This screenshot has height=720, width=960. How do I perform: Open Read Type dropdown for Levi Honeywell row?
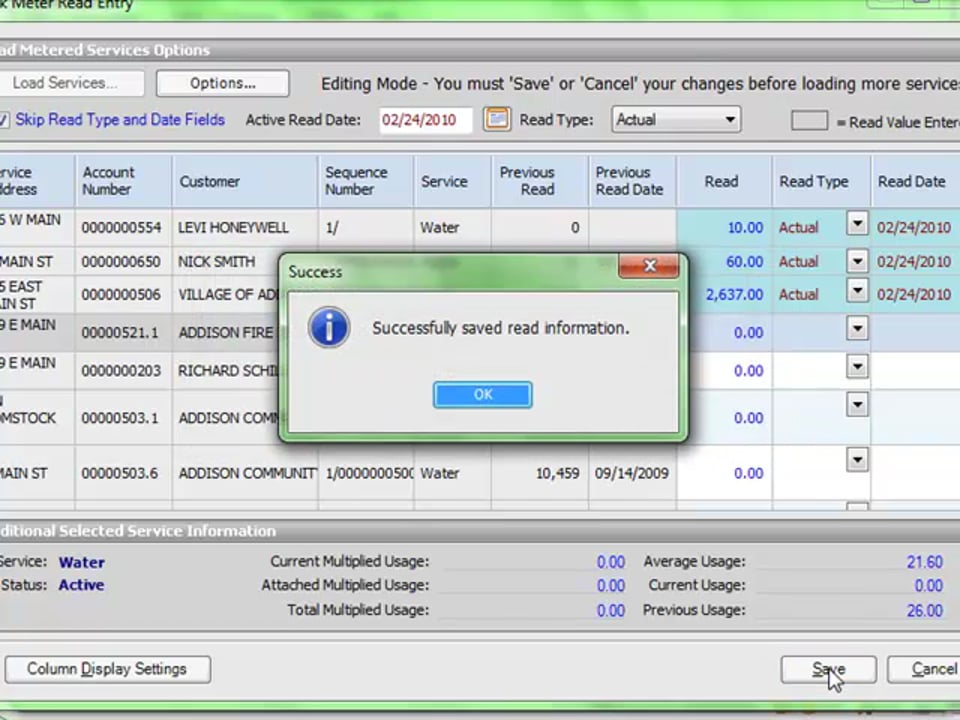coord(857,225)
